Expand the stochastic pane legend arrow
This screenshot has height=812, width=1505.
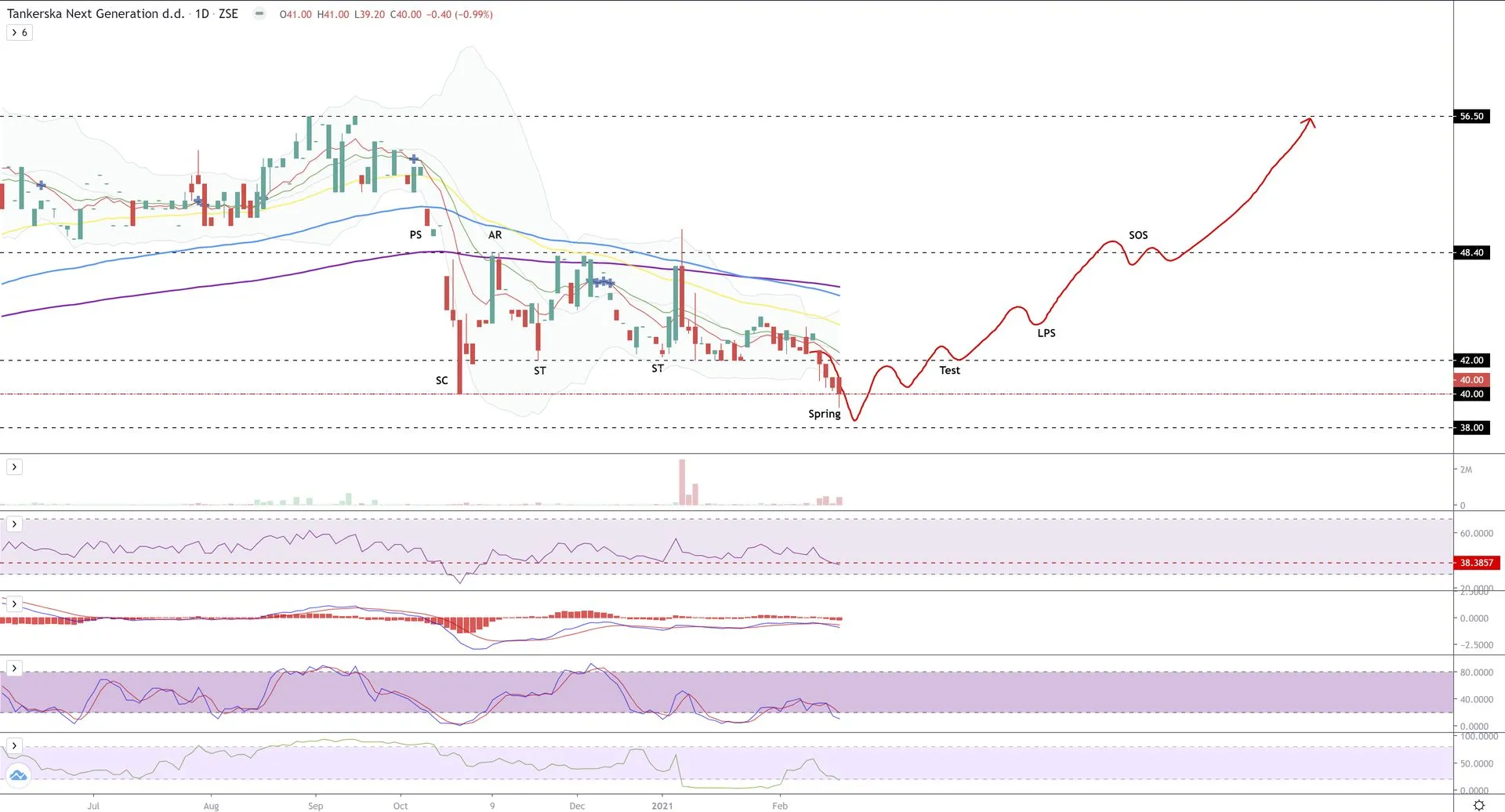pyautogui.click(x=14, y=669)
